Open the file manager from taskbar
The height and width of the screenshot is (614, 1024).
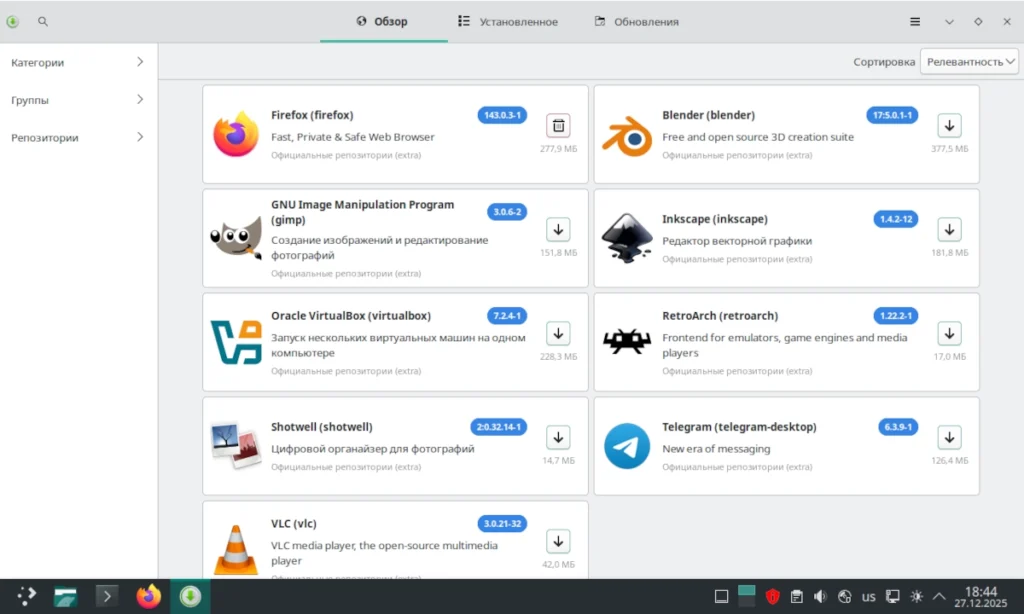pos(65,596)
